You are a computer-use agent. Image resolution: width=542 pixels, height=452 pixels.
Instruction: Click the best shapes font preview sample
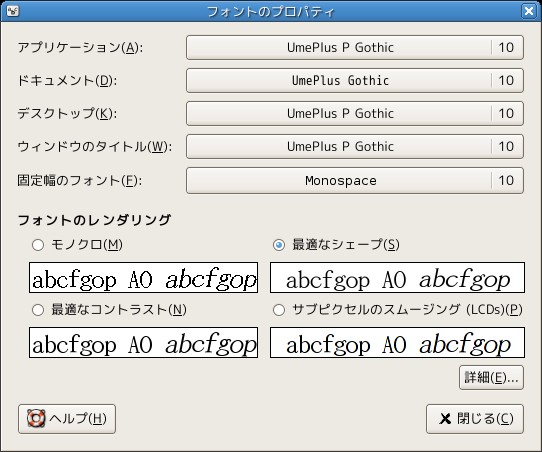coord(397,277)
